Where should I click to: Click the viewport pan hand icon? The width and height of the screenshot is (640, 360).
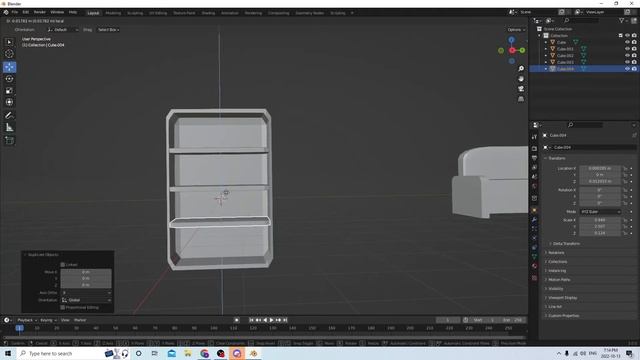coord(521,79)
